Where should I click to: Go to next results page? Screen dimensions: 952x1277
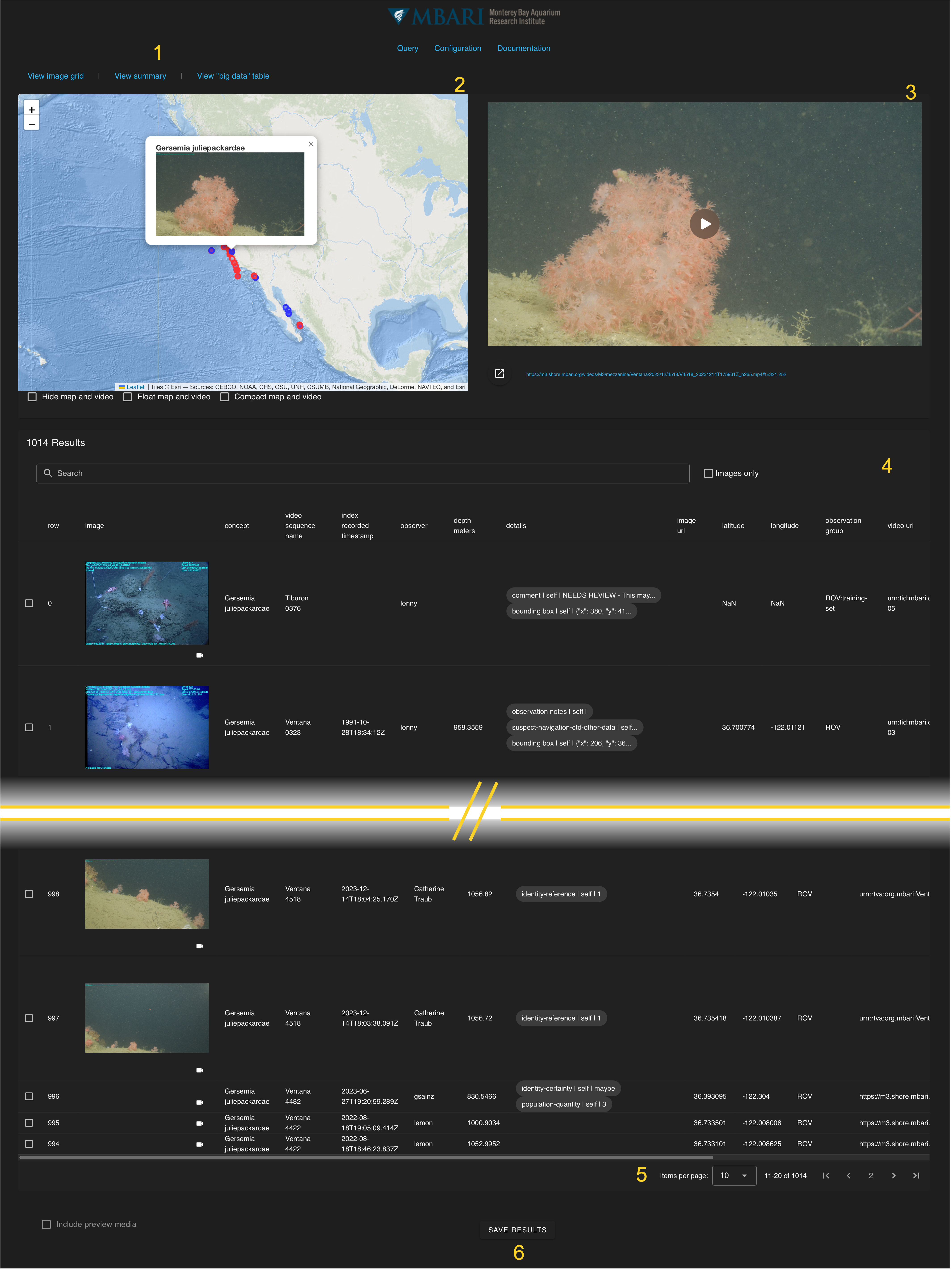point(893,1176)
